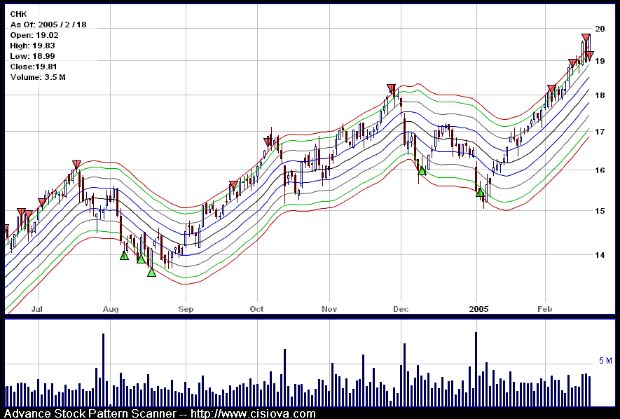The height and width of the screenshot is (419, 620).
Task: Click the Sep month label
Action: 186,309
